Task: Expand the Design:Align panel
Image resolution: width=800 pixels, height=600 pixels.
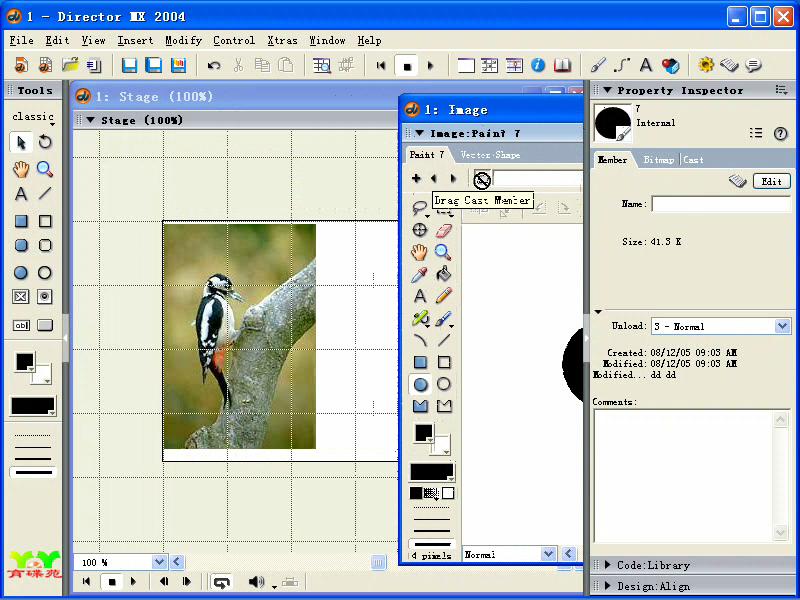Action: coord(608,586)
